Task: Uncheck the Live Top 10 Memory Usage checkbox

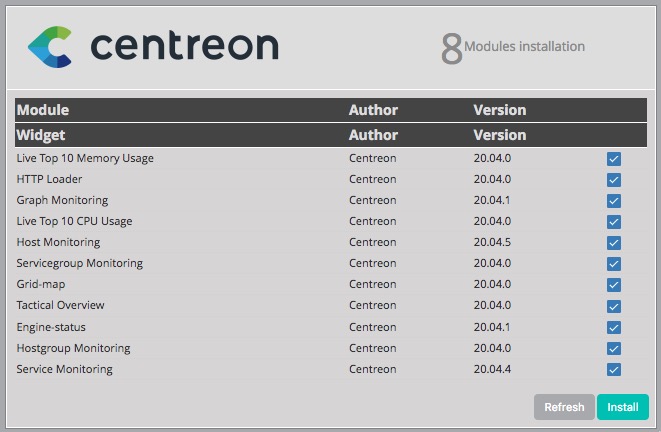Action: tap(614, 159)
